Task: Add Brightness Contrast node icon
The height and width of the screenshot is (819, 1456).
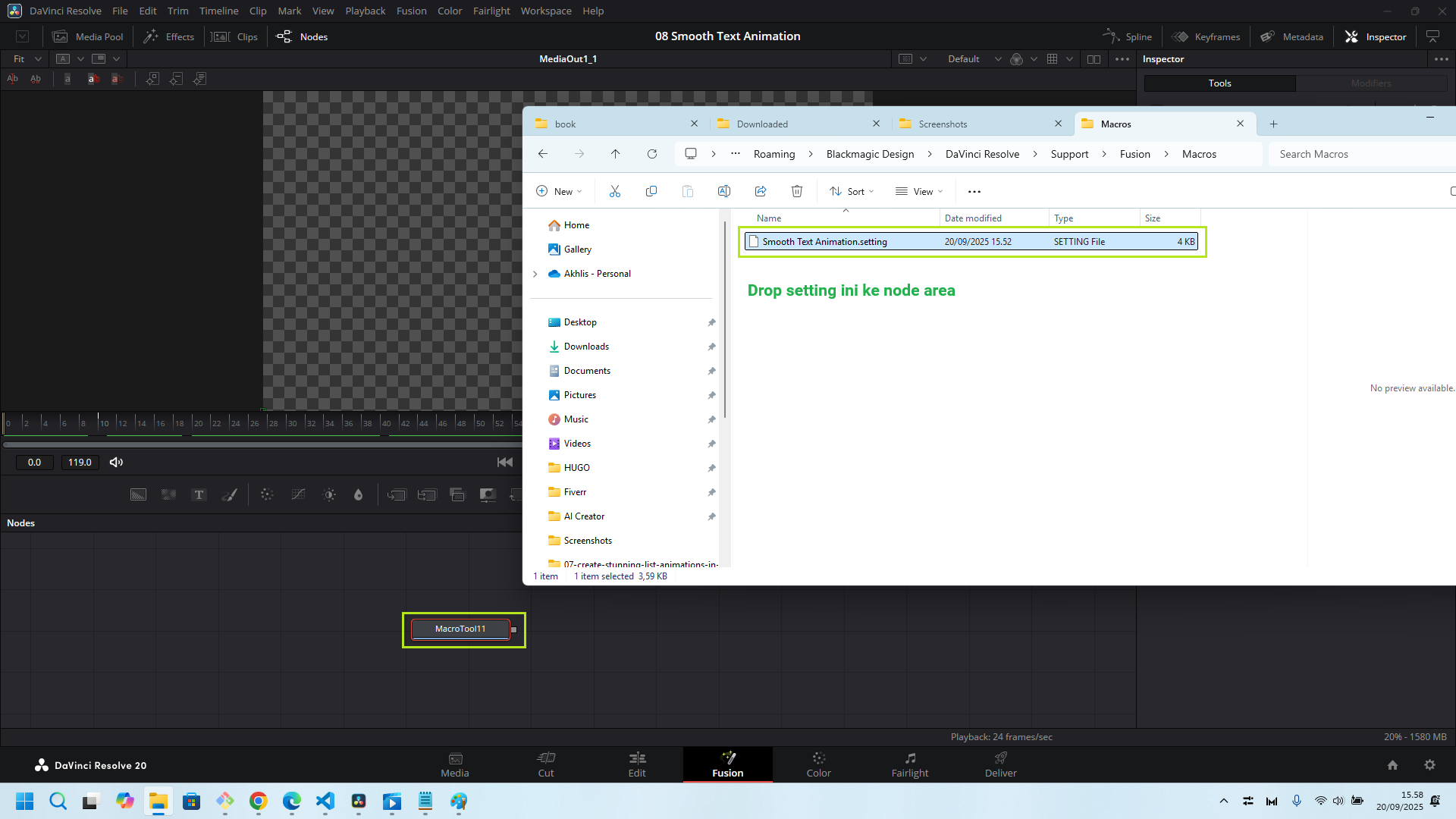Action: pyautogui.click(x=329, y=495)
